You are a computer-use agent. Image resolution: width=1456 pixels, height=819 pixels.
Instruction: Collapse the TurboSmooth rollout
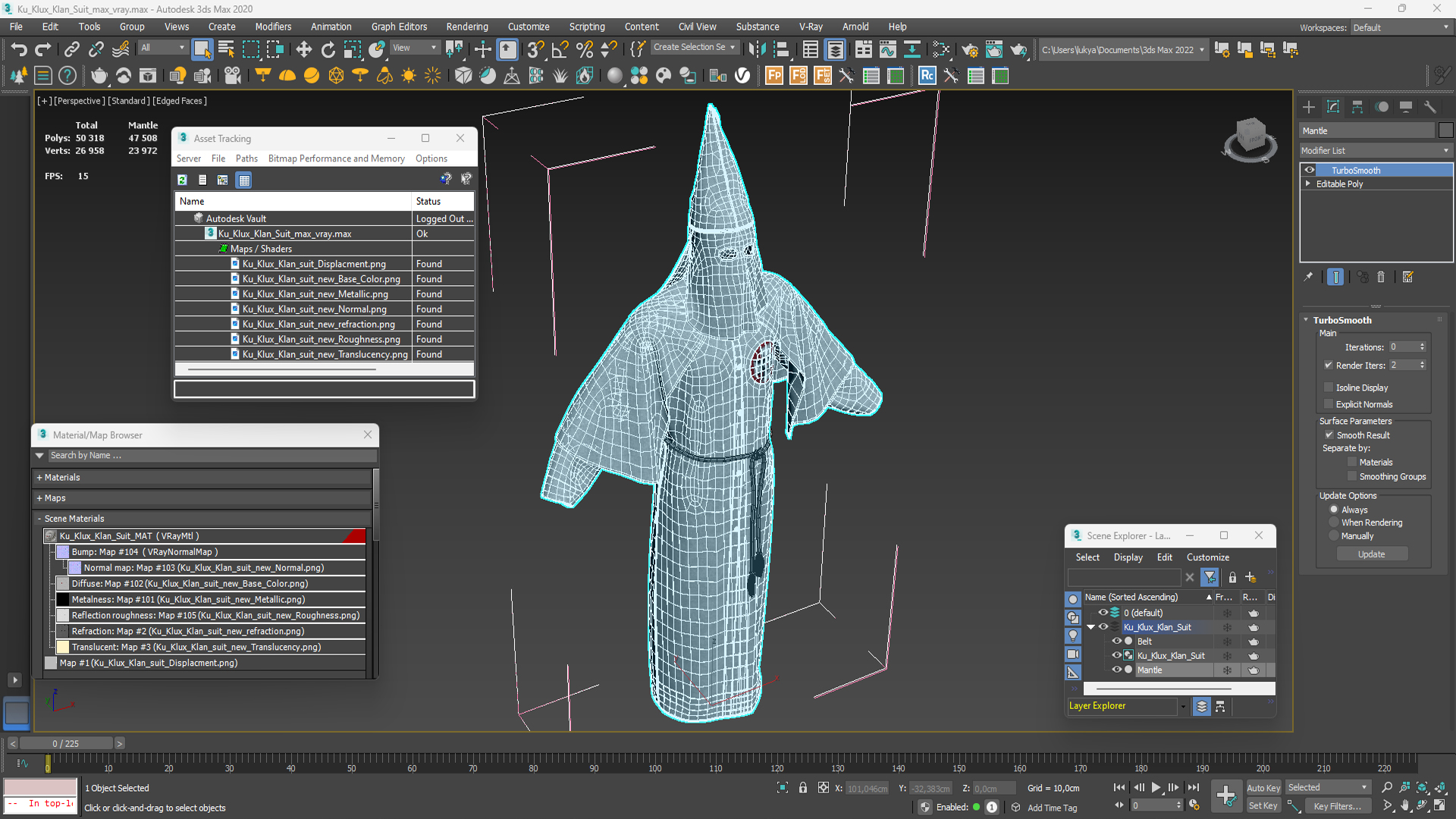point(1306,321)
